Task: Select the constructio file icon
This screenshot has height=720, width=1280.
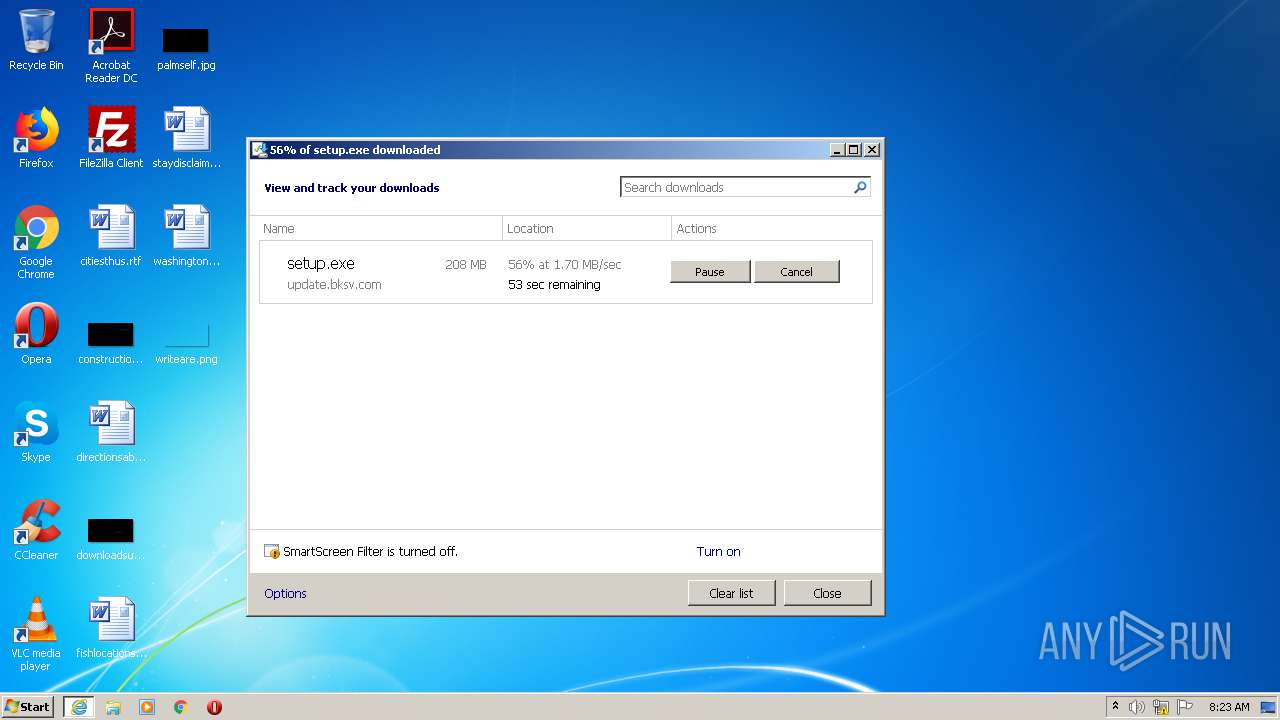Action: [x=111, y=343]
